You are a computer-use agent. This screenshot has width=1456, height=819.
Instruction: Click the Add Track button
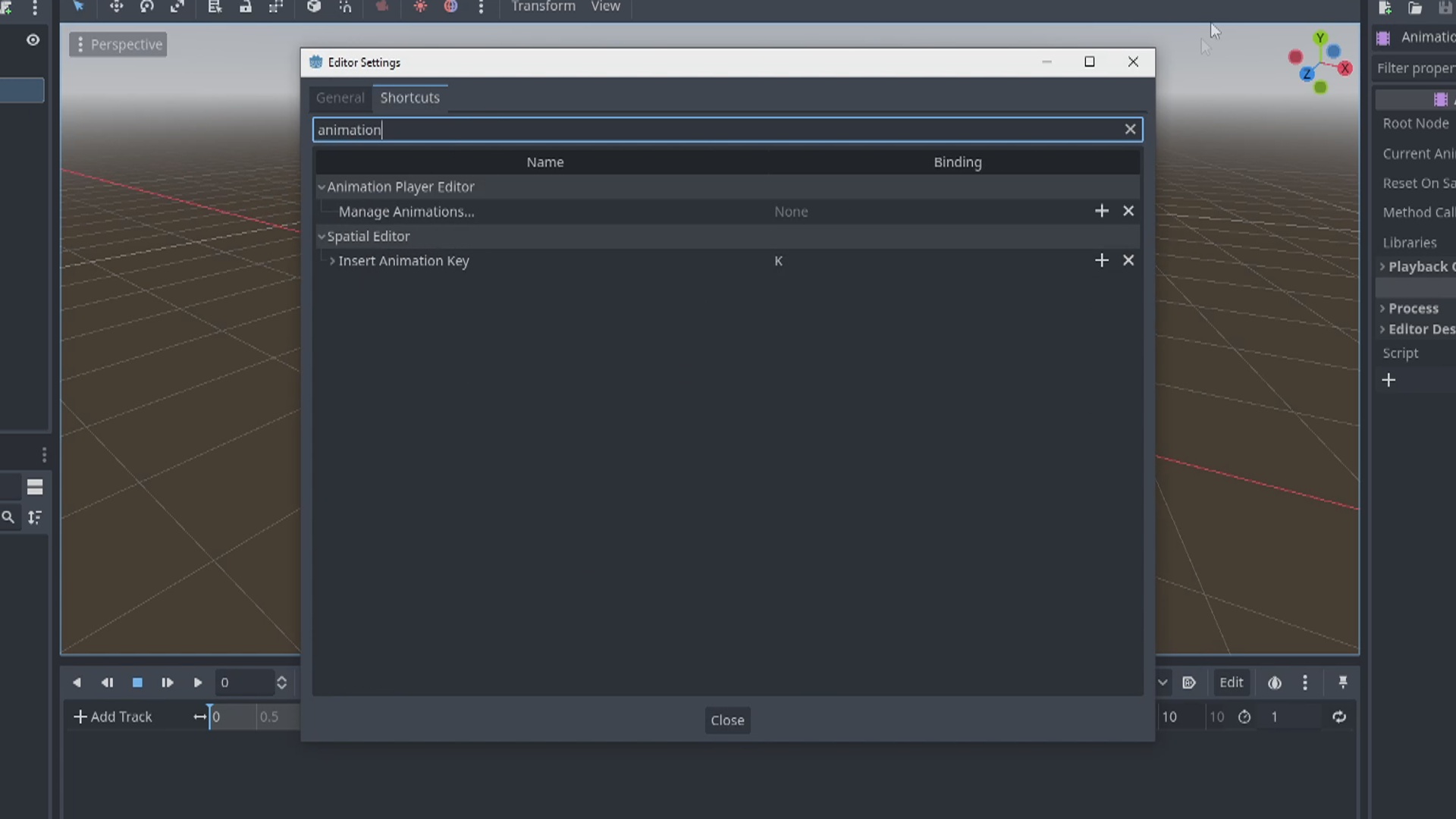[112, 717]
